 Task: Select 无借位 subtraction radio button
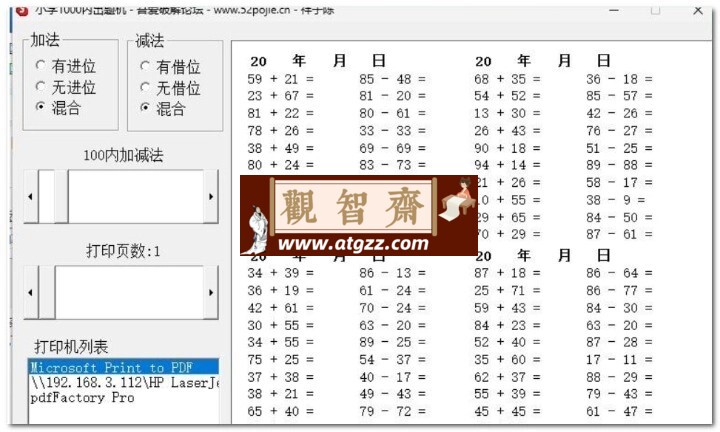click(x=171, y=87)
